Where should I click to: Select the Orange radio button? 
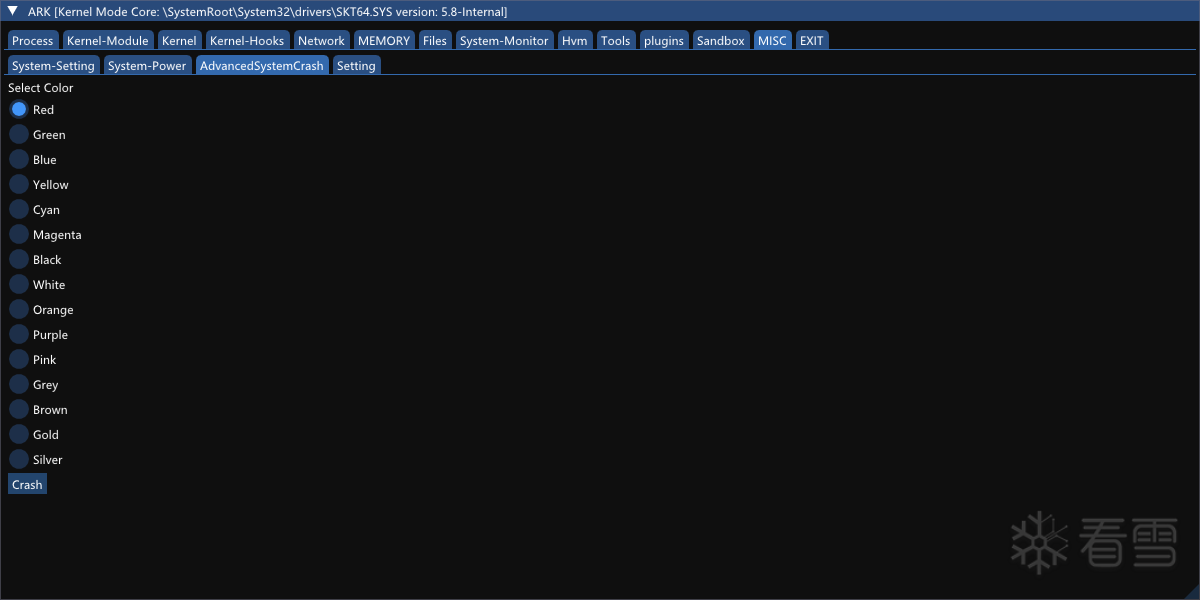19,309
